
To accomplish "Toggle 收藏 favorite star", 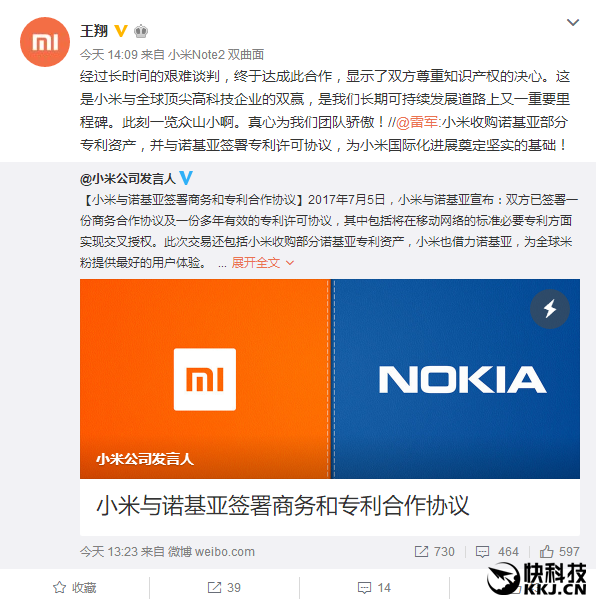I will pos(74,588).
